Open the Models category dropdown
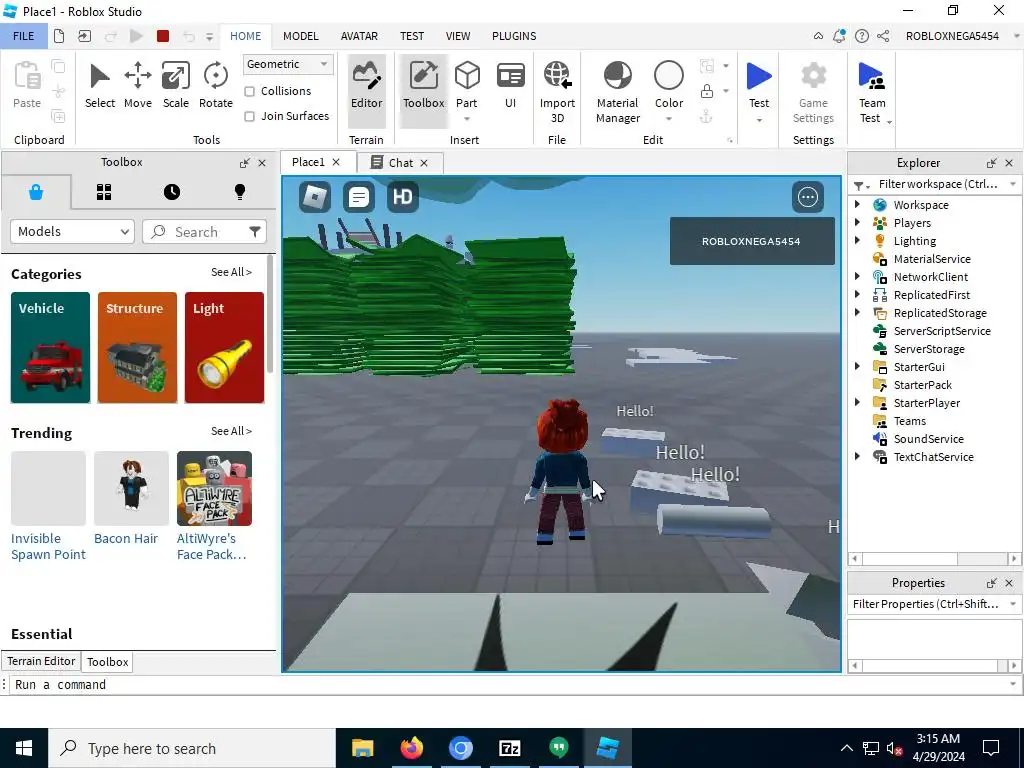The height and width of the screenshot is (768, 1024). click(72, 231)
